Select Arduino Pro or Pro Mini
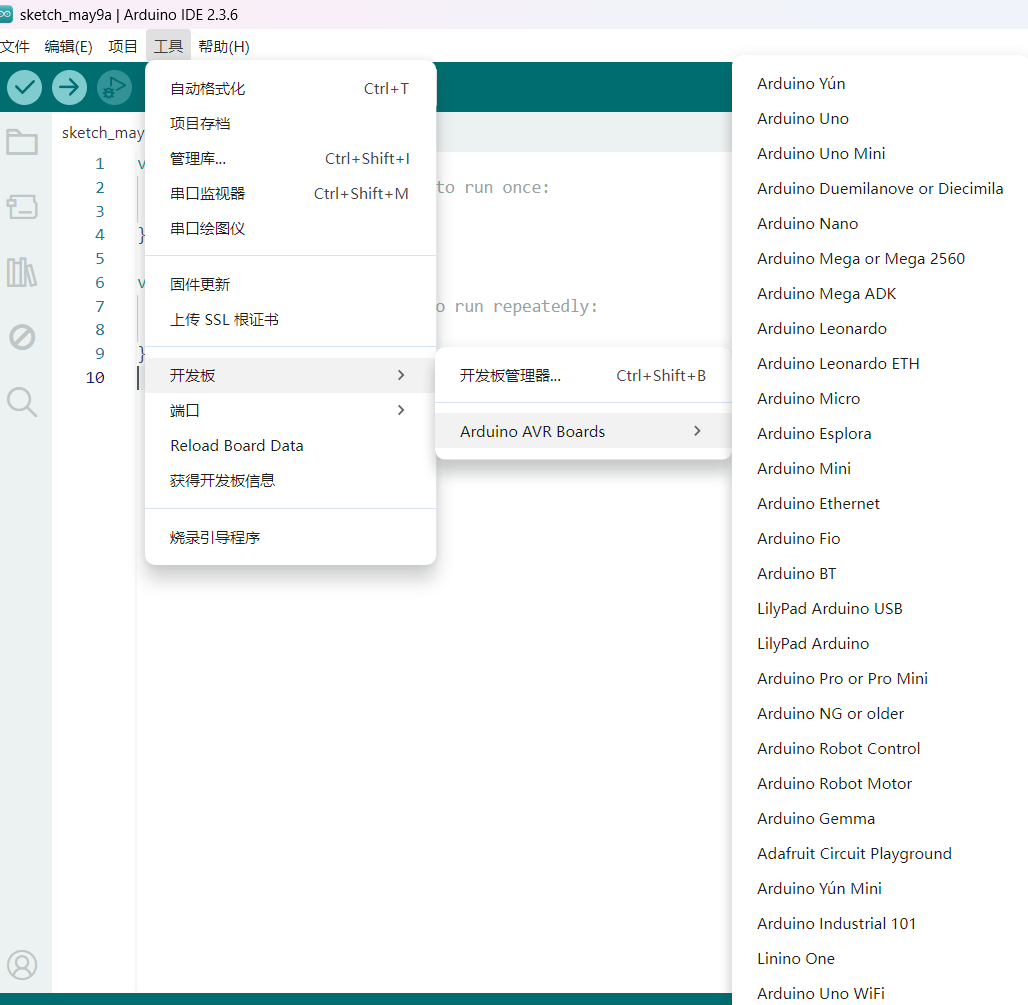Viewport: 1028px width, 1005px height. (880, 679)
